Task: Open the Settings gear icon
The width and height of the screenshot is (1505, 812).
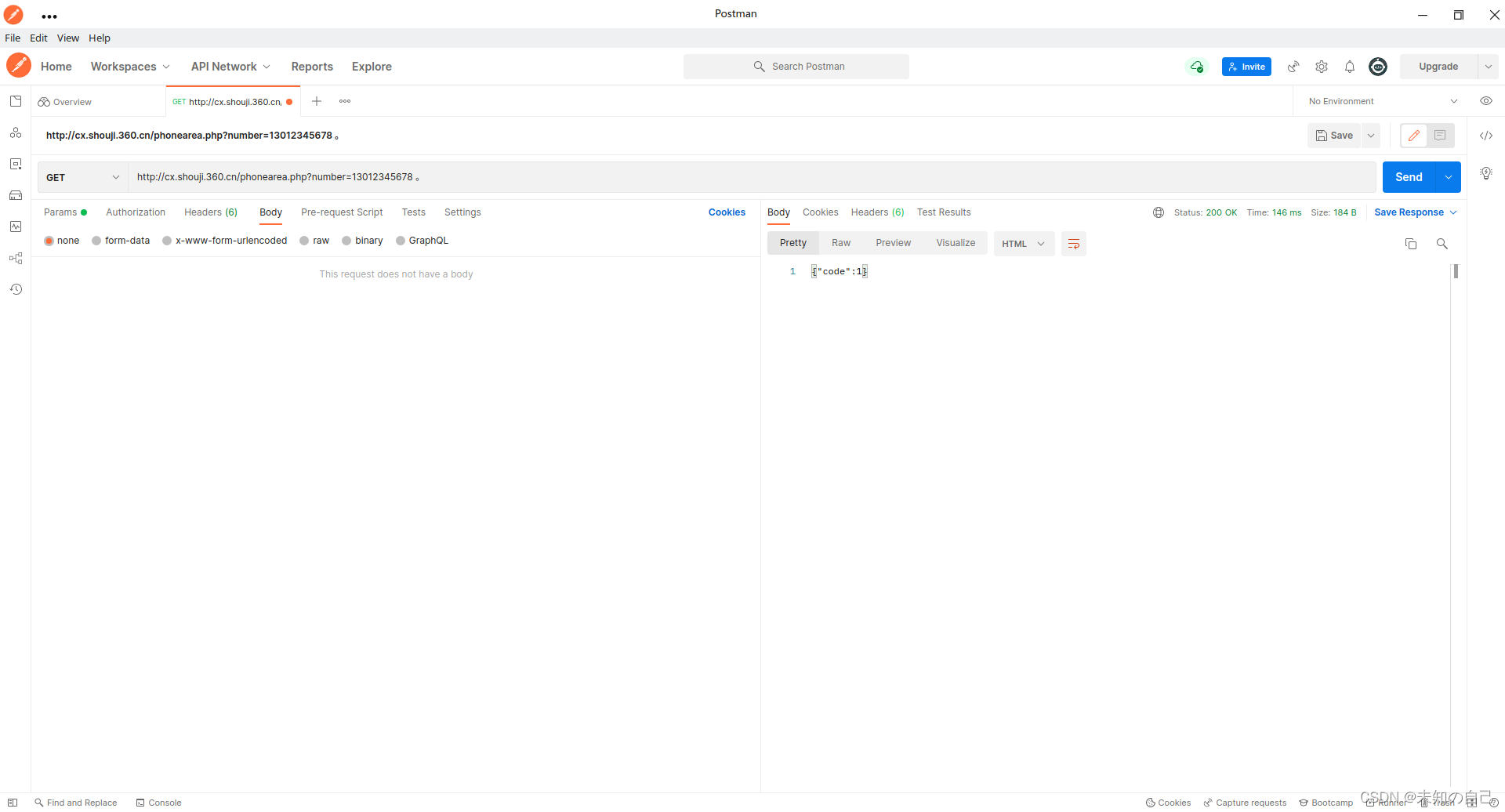Action: pos(1322,67)
